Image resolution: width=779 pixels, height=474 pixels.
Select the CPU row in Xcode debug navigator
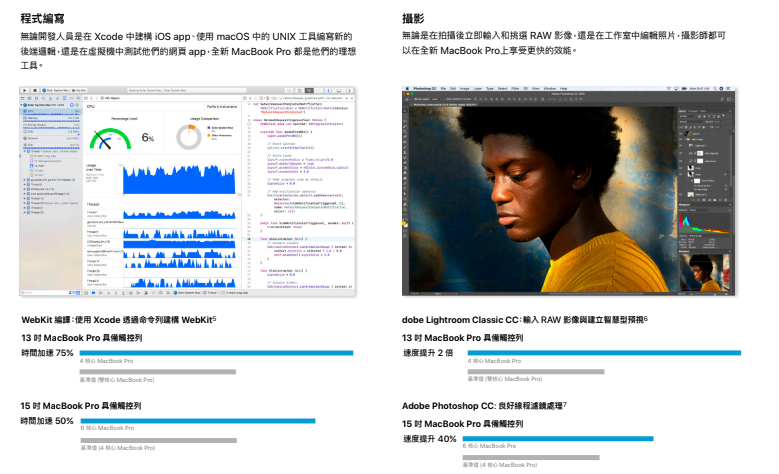[51, 111]
